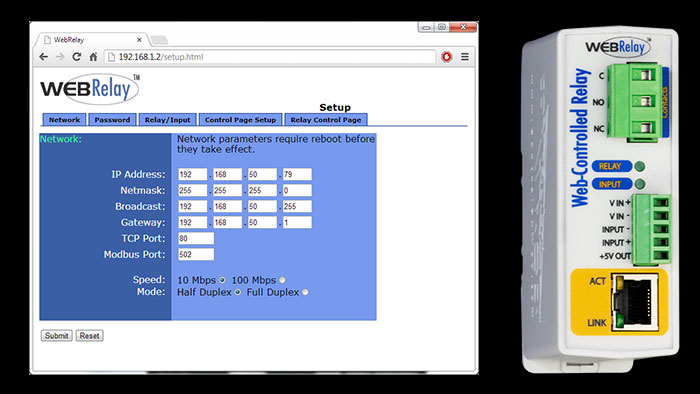Click the TCP Port field
The width and height of the screenshot is (700, 394).
pos(196,238)
